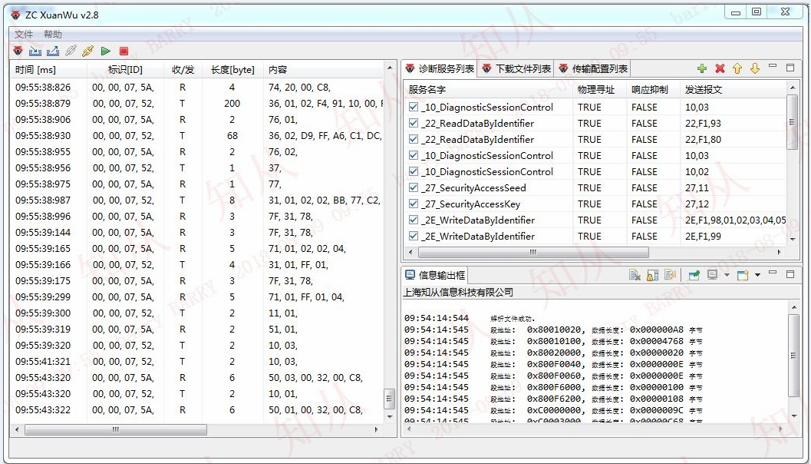The height and width of the screenshot is (464, 811).
Task: Move the service up with the yellow up arrow
Action: pos(738,68)
